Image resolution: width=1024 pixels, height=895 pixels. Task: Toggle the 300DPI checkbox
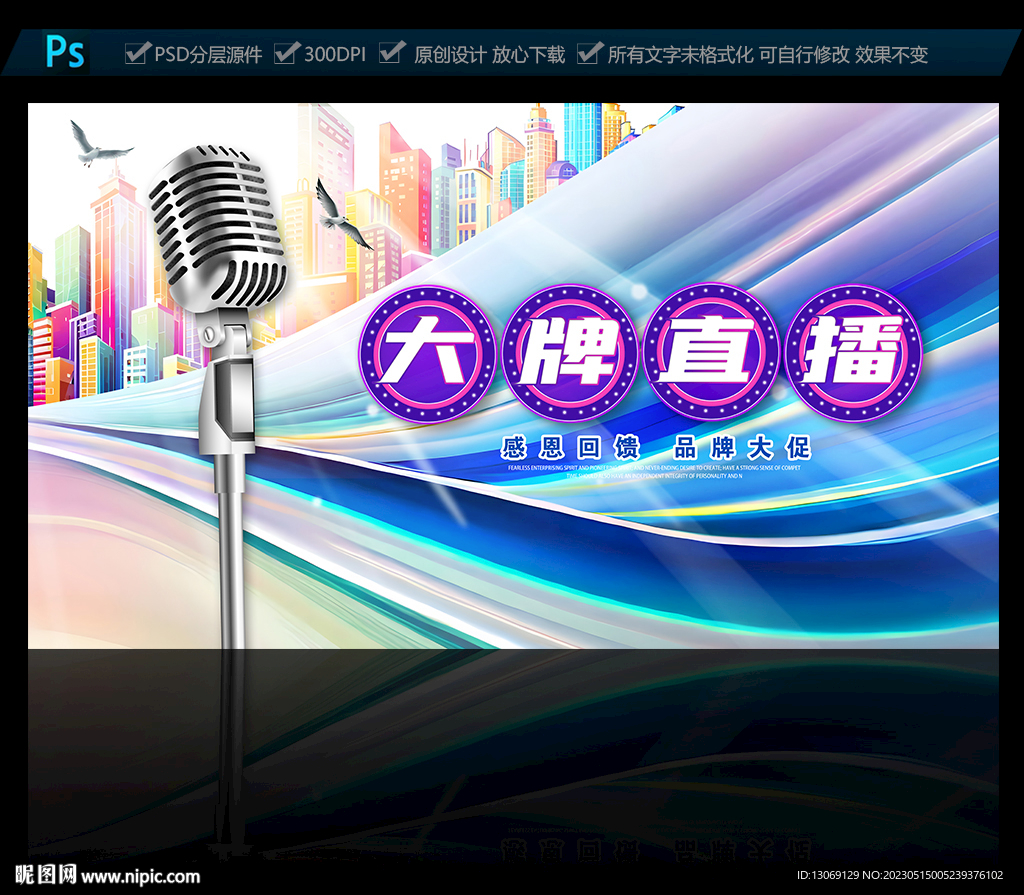pyautogui.click(x=285, y=53)
